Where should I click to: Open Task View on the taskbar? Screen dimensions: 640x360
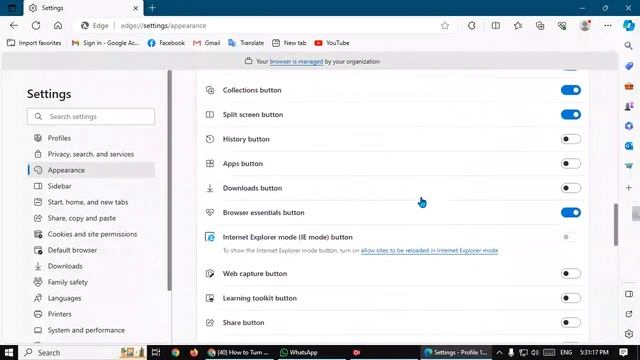tap(156, 352)
